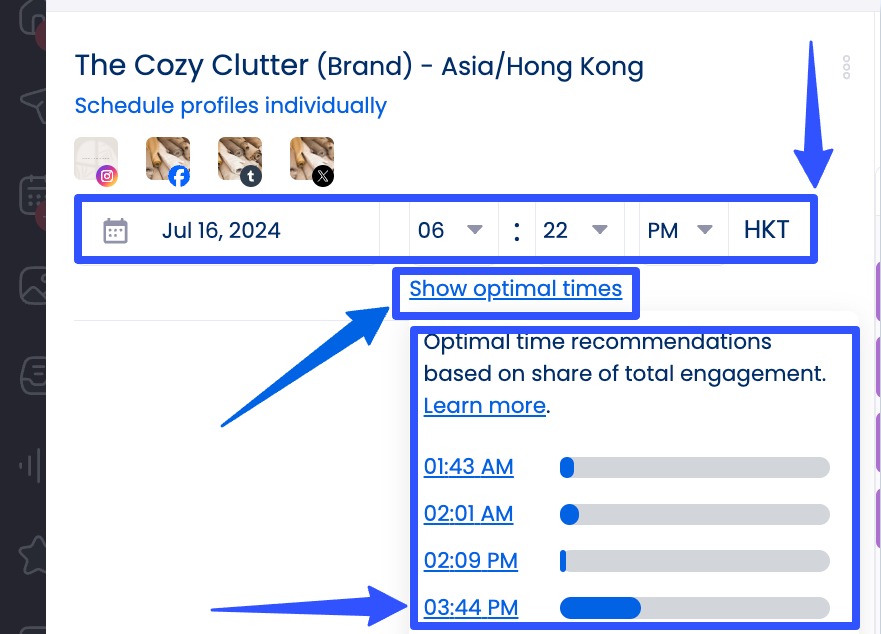Expand the AM/PM dropdown
Image resolution: width=881 pixels, height=634 pixels.
(x=680, y=231)
